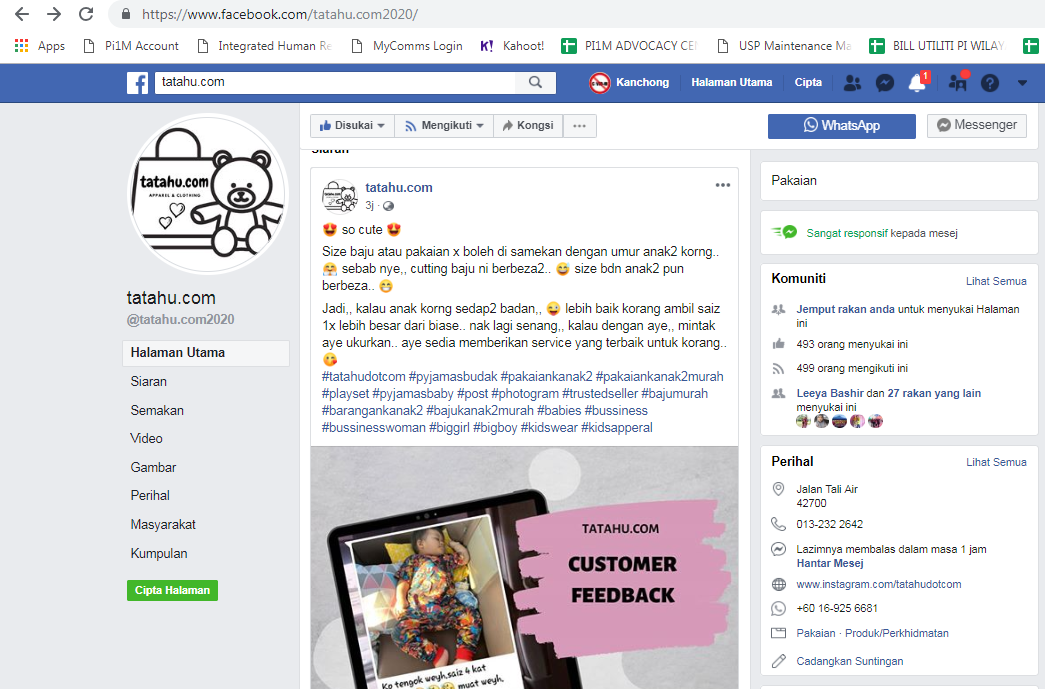Click Kanchong profile name in top bar
The image size is (1045, 689).
642,83
